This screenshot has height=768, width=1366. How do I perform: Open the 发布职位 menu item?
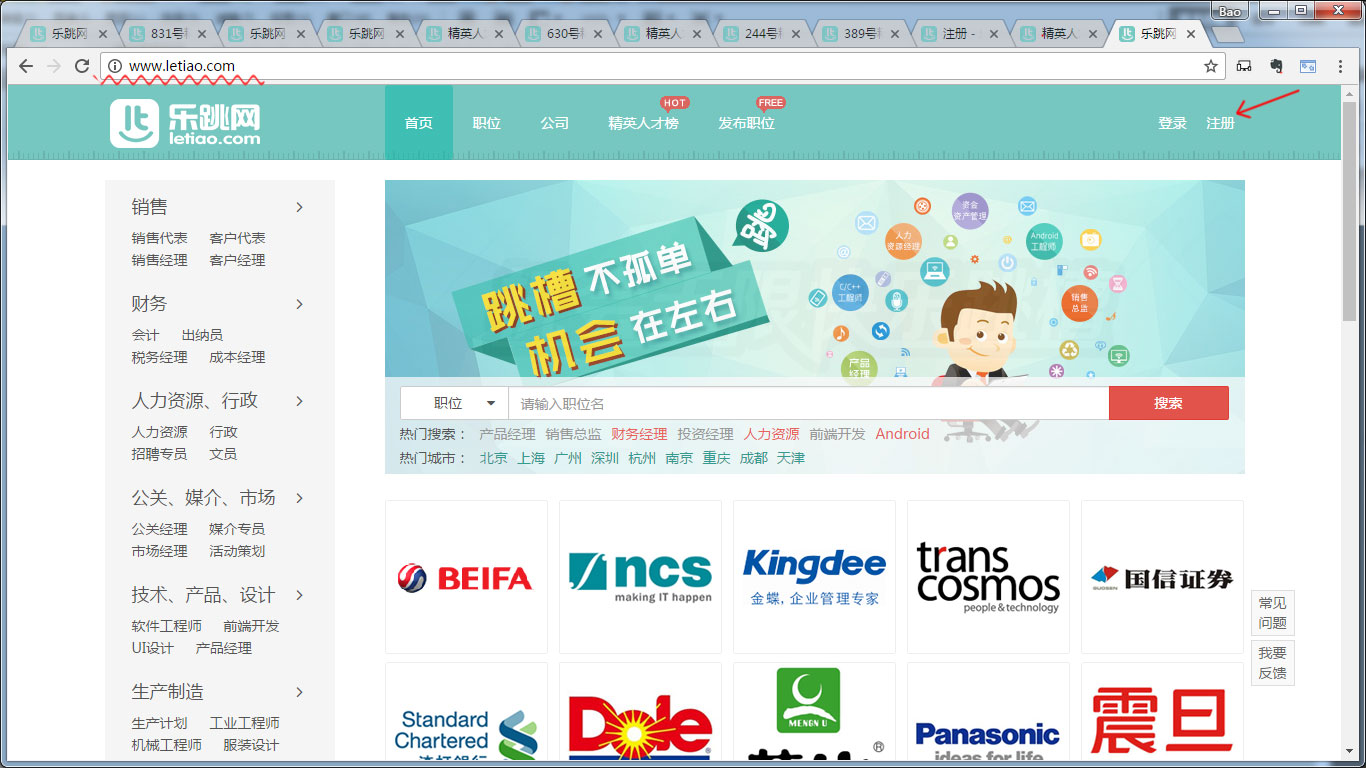746,123
